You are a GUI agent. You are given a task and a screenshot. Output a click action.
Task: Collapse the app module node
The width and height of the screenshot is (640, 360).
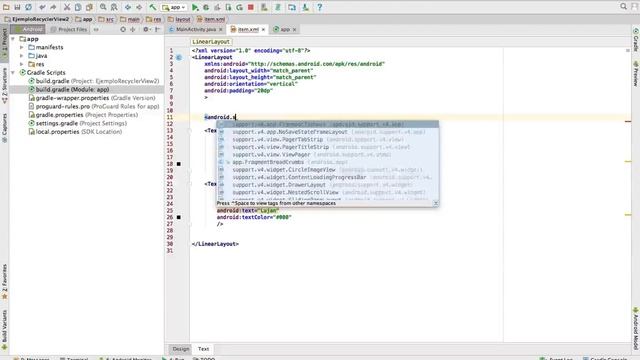click(13, 39)
